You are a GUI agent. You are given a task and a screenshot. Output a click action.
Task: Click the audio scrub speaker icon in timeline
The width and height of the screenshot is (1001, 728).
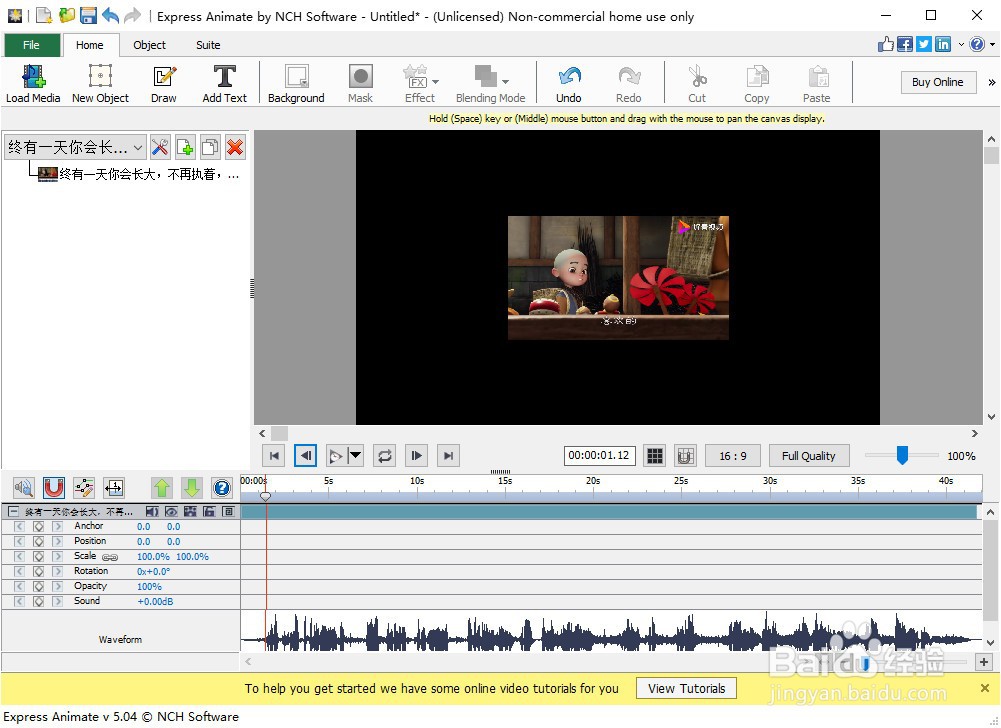click(24, 488)
